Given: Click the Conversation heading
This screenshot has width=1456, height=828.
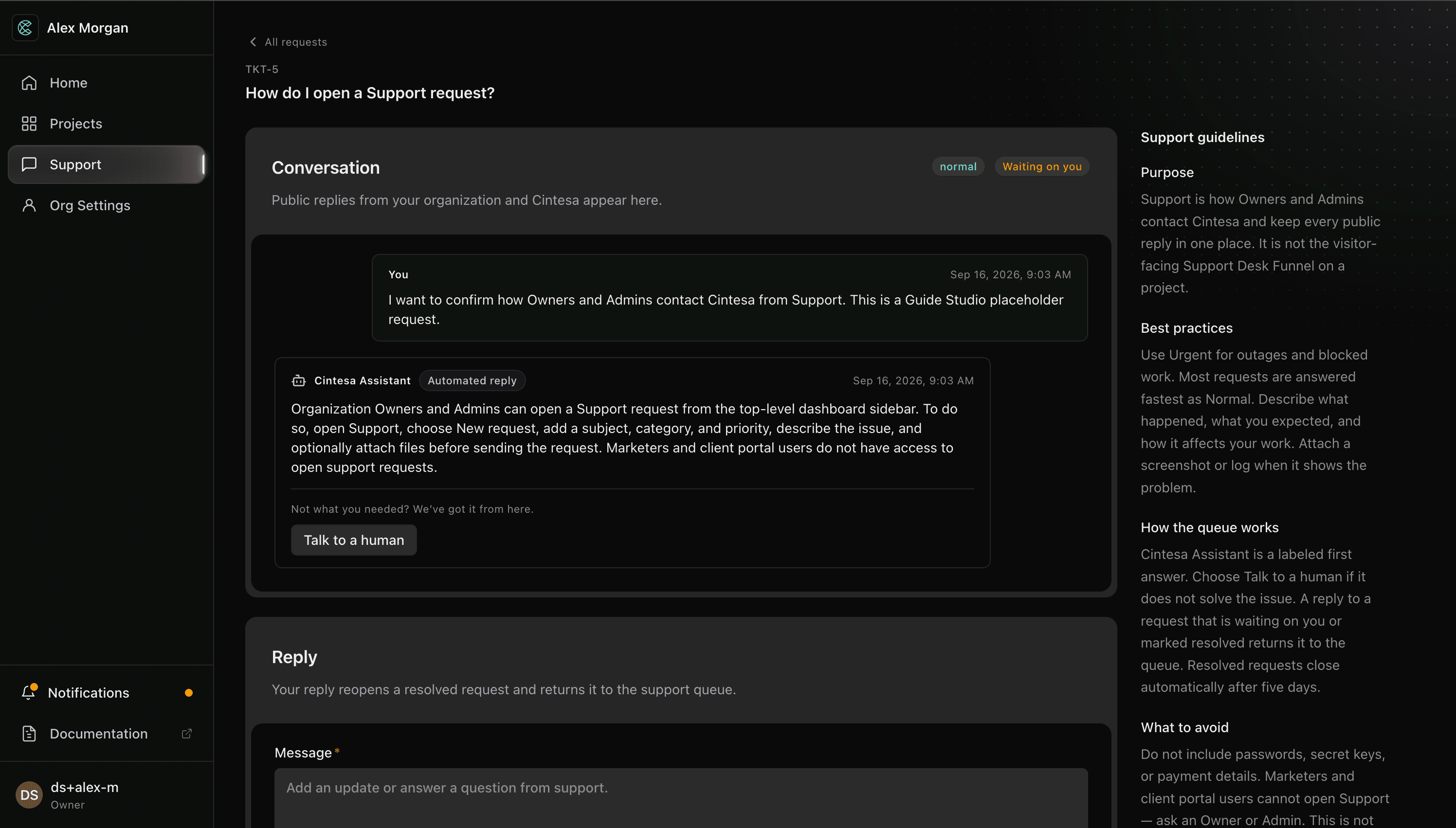Looking at the screenshot, I should pos(326,168).
